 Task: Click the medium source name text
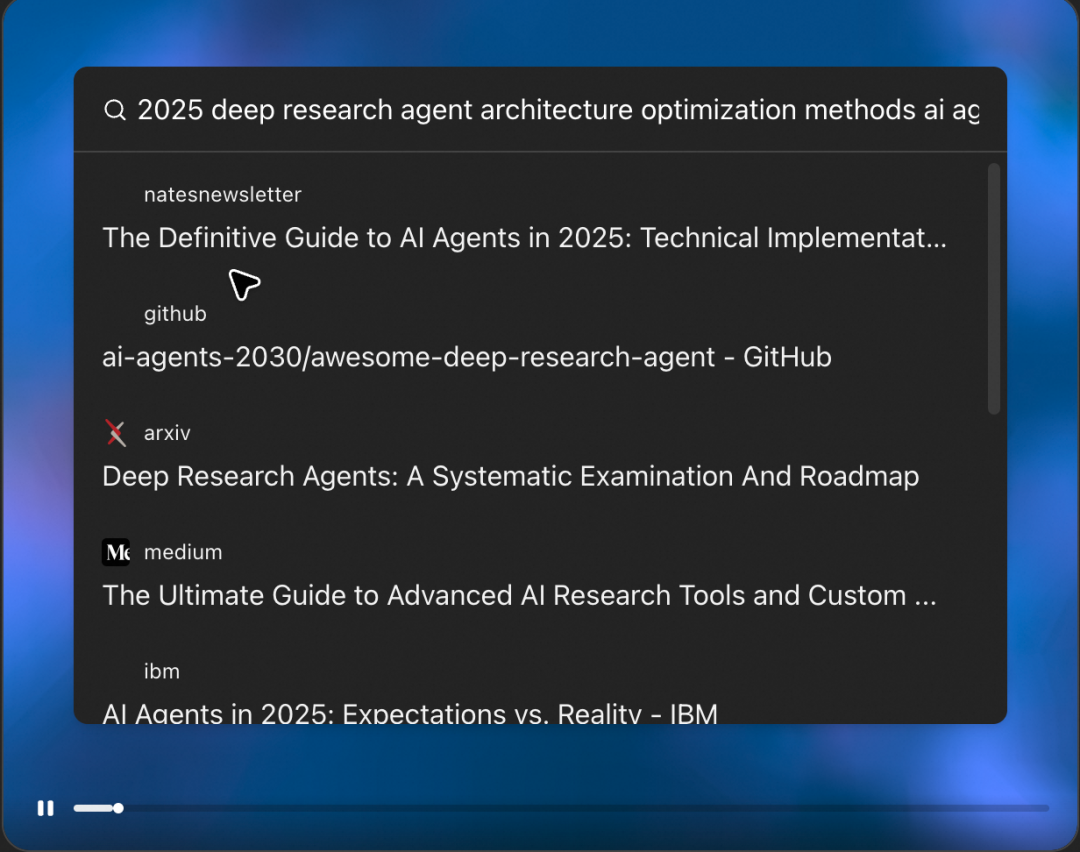tap(183, 552)
